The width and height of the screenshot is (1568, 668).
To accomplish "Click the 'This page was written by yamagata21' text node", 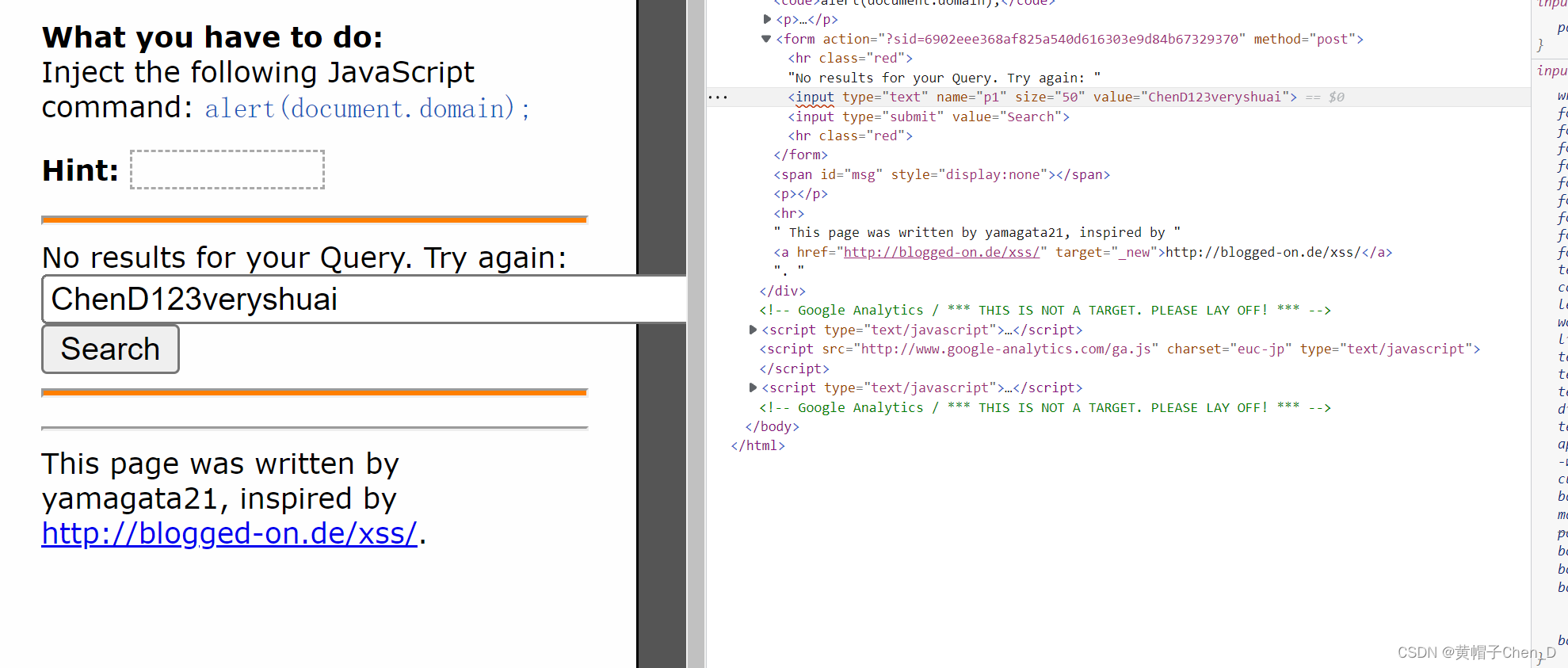I will [x=977, y=232].
